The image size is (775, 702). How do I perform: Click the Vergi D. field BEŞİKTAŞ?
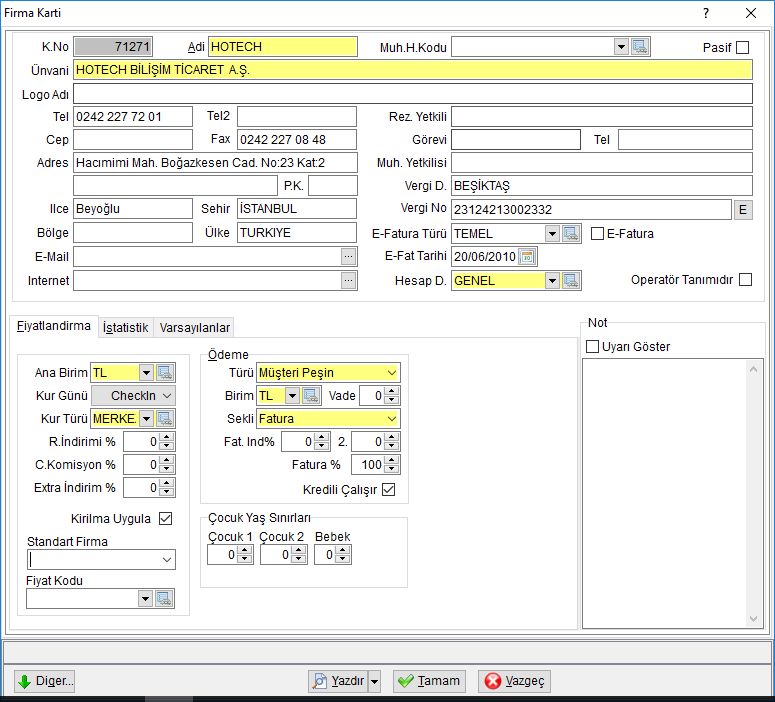602,186
